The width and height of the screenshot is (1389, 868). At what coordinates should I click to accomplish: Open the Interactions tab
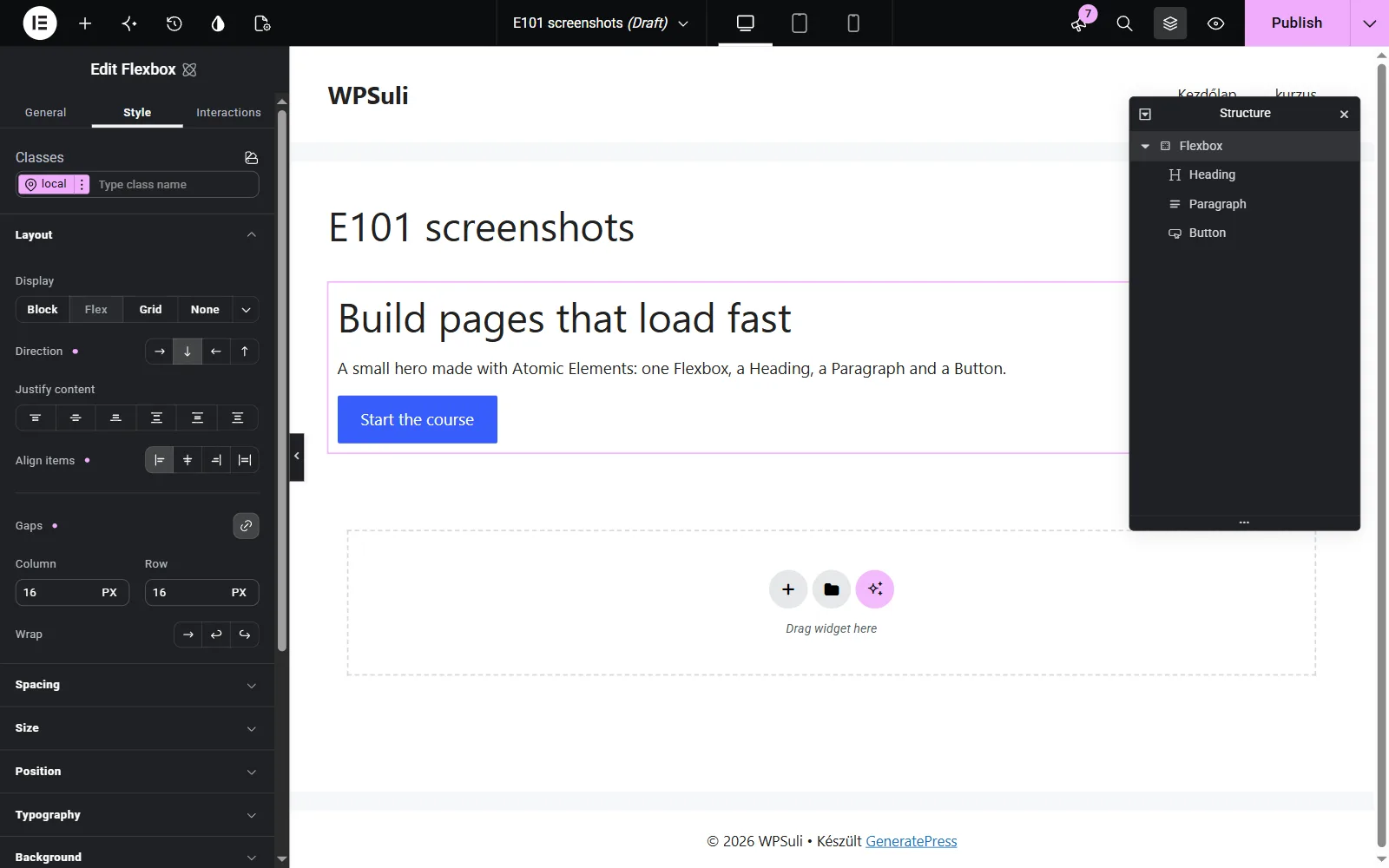[x=228, y=113]
